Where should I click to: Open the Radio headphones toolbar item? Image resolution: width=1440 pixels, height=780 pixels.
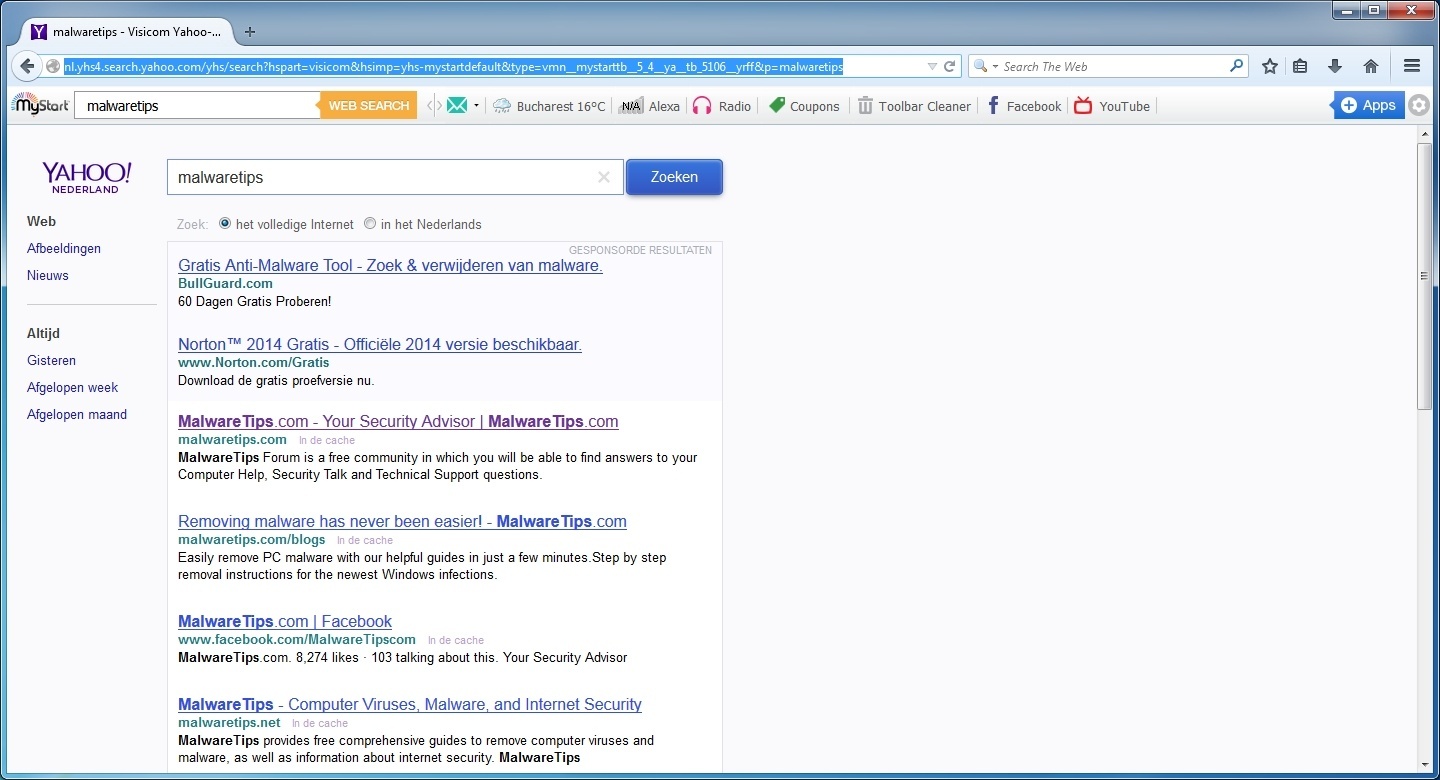[721, 106]
